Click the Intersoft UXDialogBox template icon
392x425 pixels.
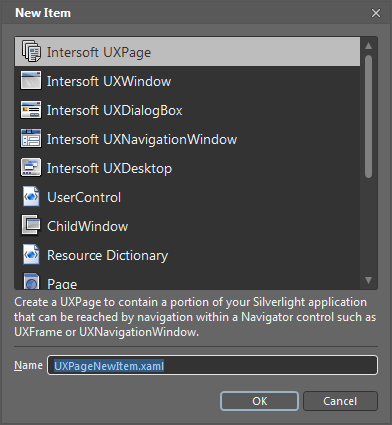click(31, 110)
